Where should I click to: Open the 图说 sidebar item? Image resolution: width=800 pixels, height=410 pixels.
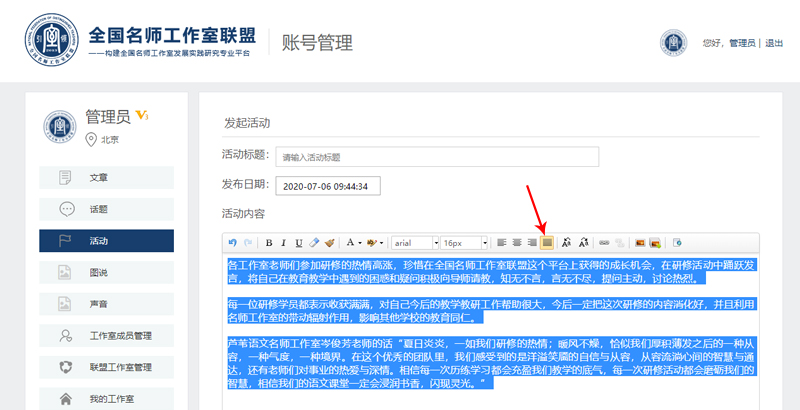point(107,272)
